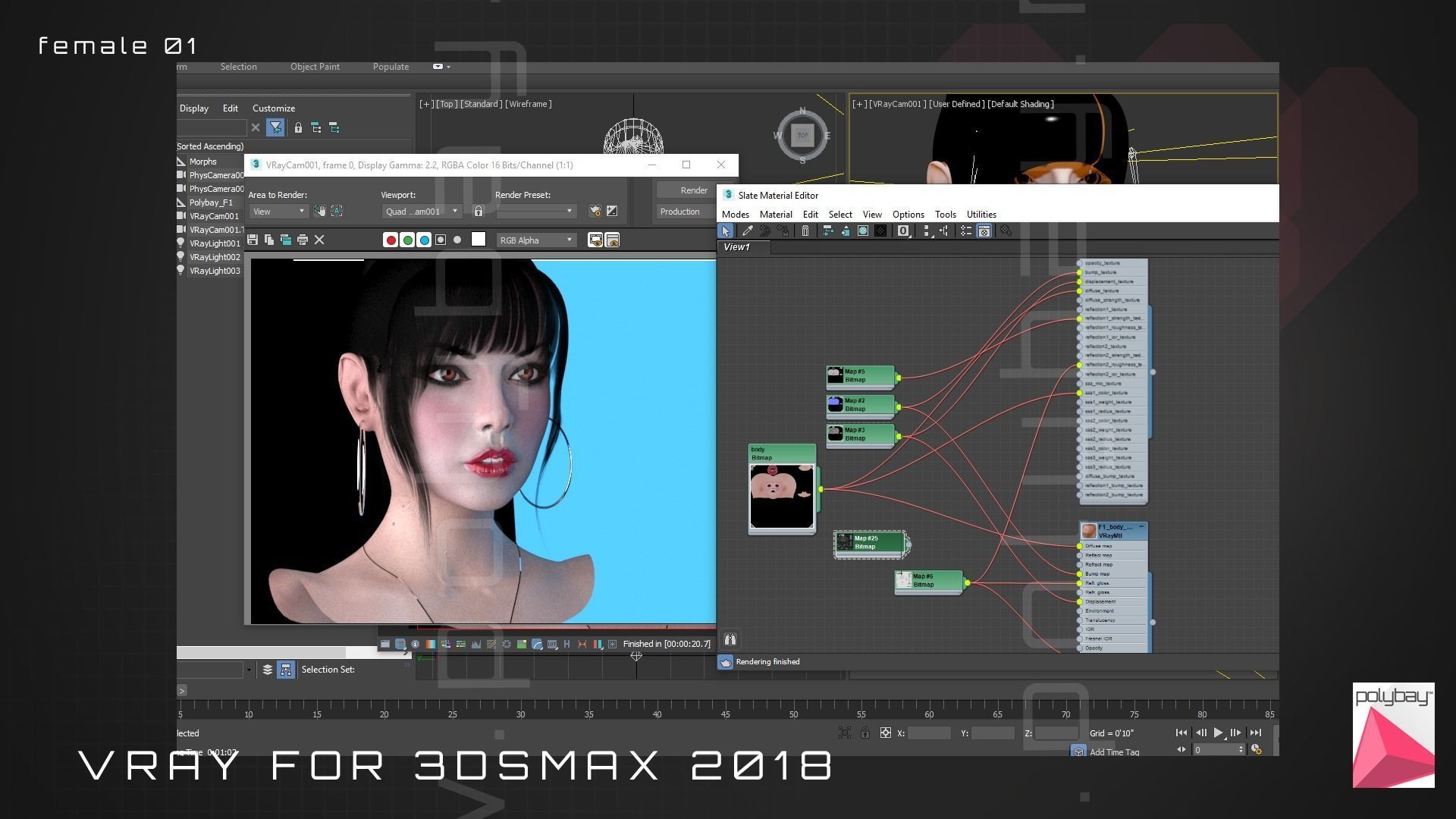Open the RGB Alpha channel dropdown

535,240
